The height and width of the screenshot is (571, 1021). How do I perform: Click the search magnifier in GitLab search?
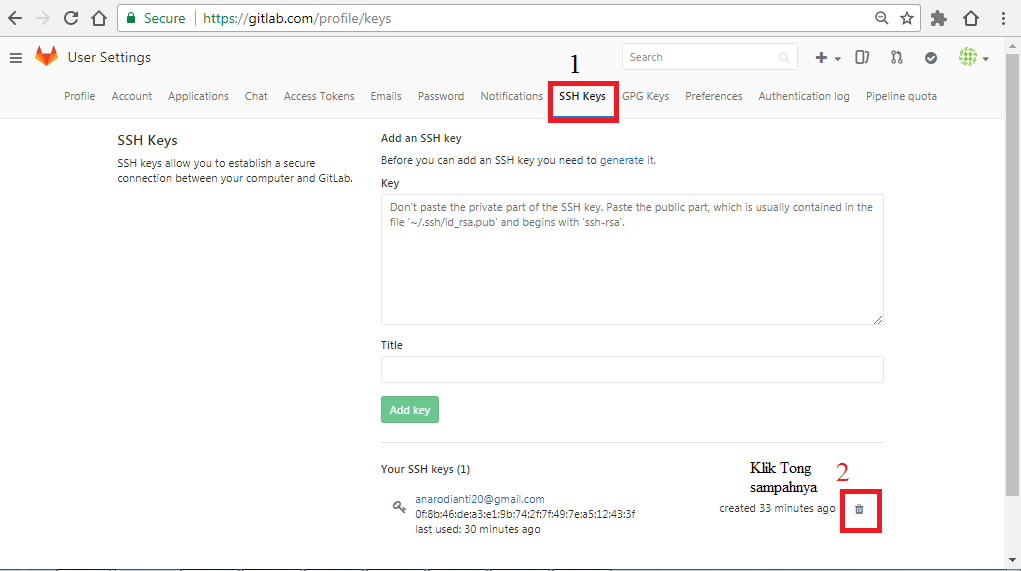pos(784,57)
